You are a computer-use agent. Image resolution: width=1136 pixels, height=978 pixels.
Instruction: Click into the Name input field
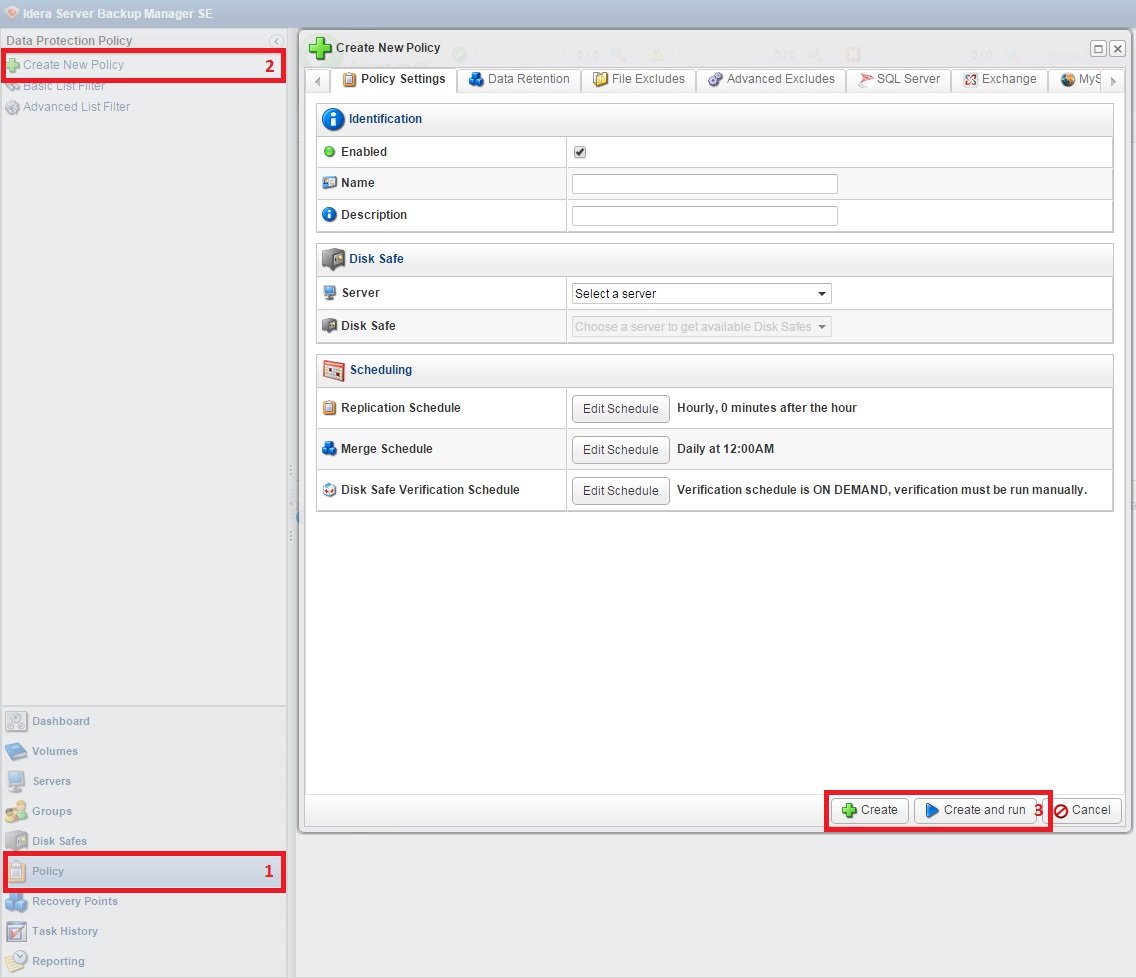coord(704,184)
